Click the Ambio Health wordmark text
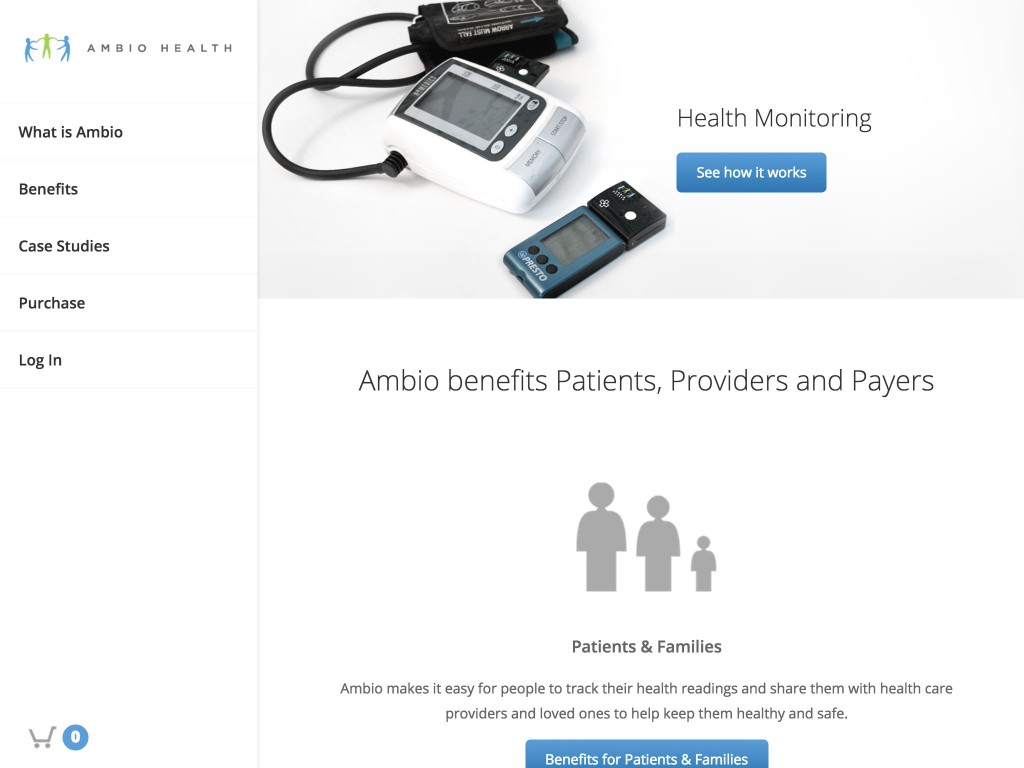The image size is (1024, 768). pos(160,48)
